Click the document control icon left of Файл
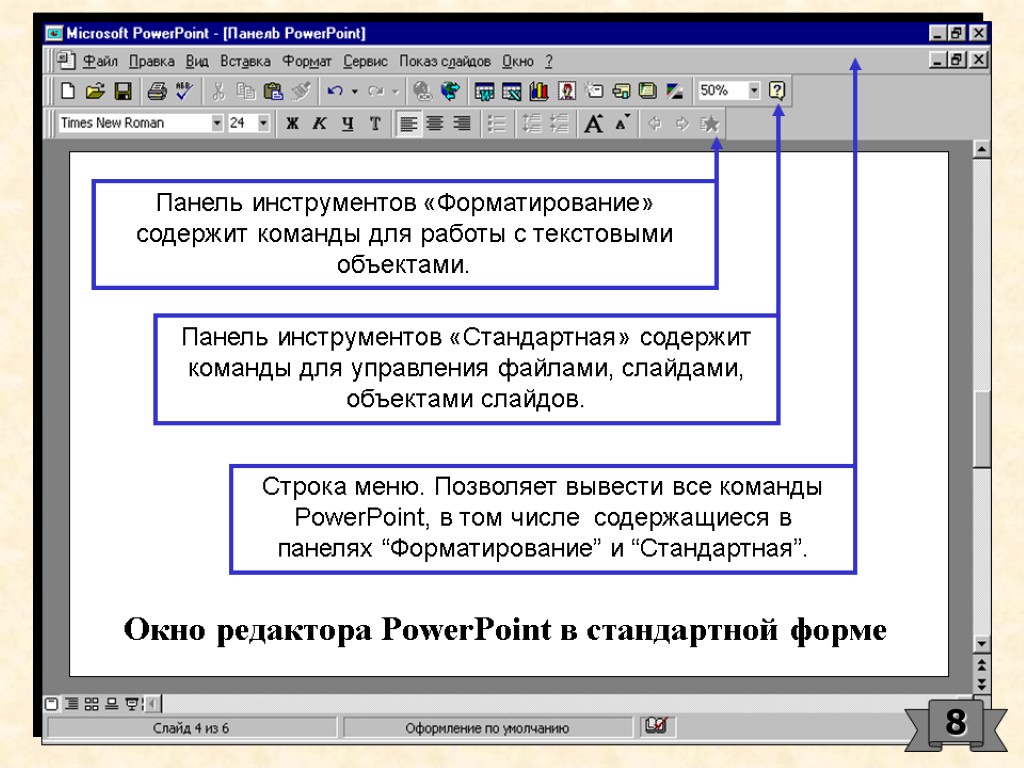 click(65, 60)
